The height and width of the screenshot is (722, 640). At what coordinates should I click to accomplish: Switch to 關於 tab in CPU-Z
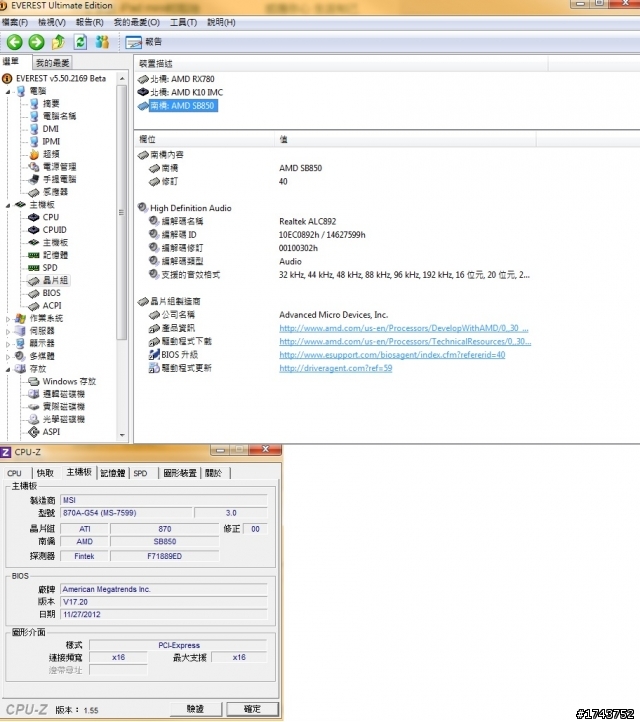(214, 473)
